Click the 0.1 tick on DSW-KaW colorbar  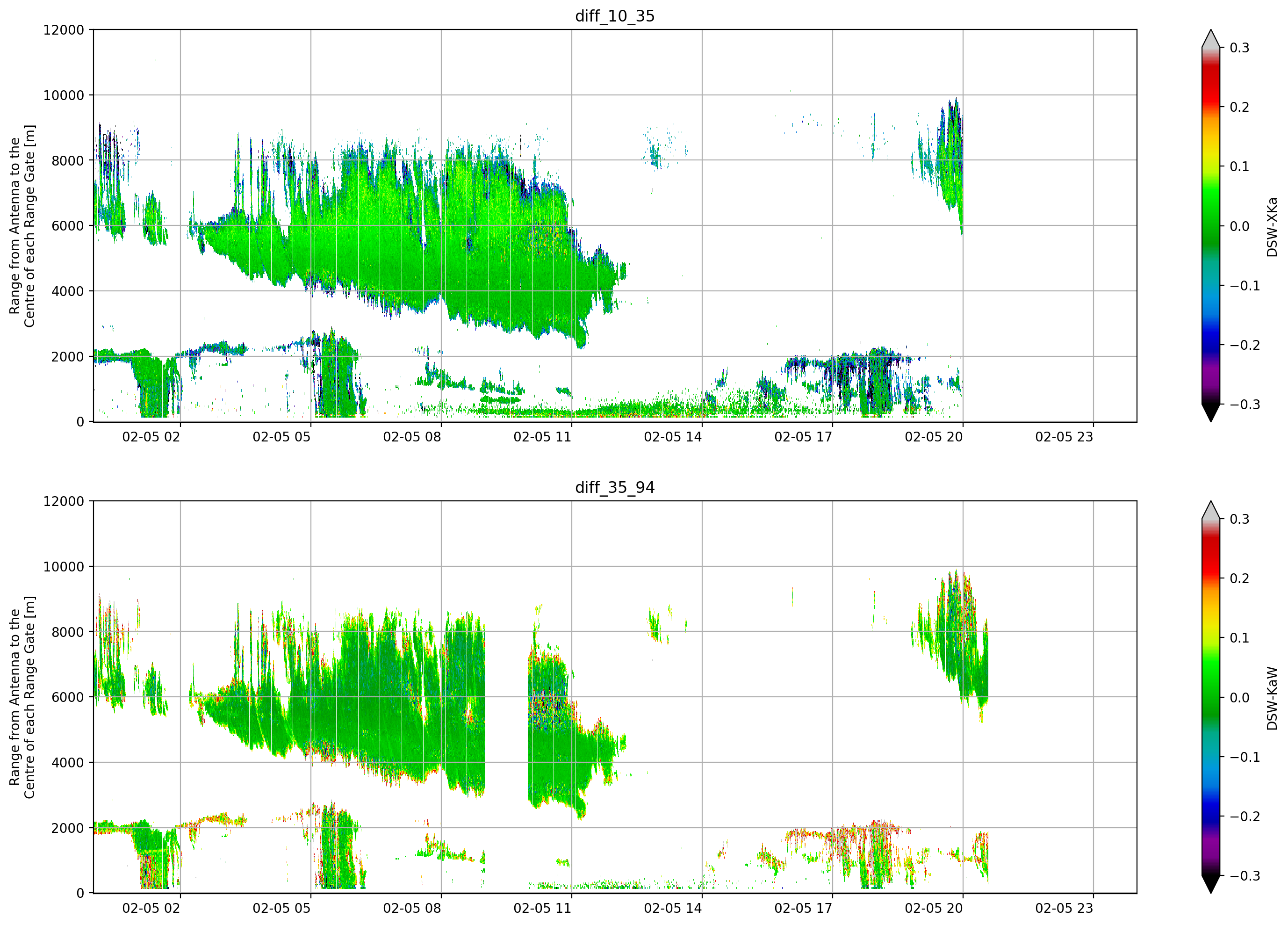click(1240, 638)
